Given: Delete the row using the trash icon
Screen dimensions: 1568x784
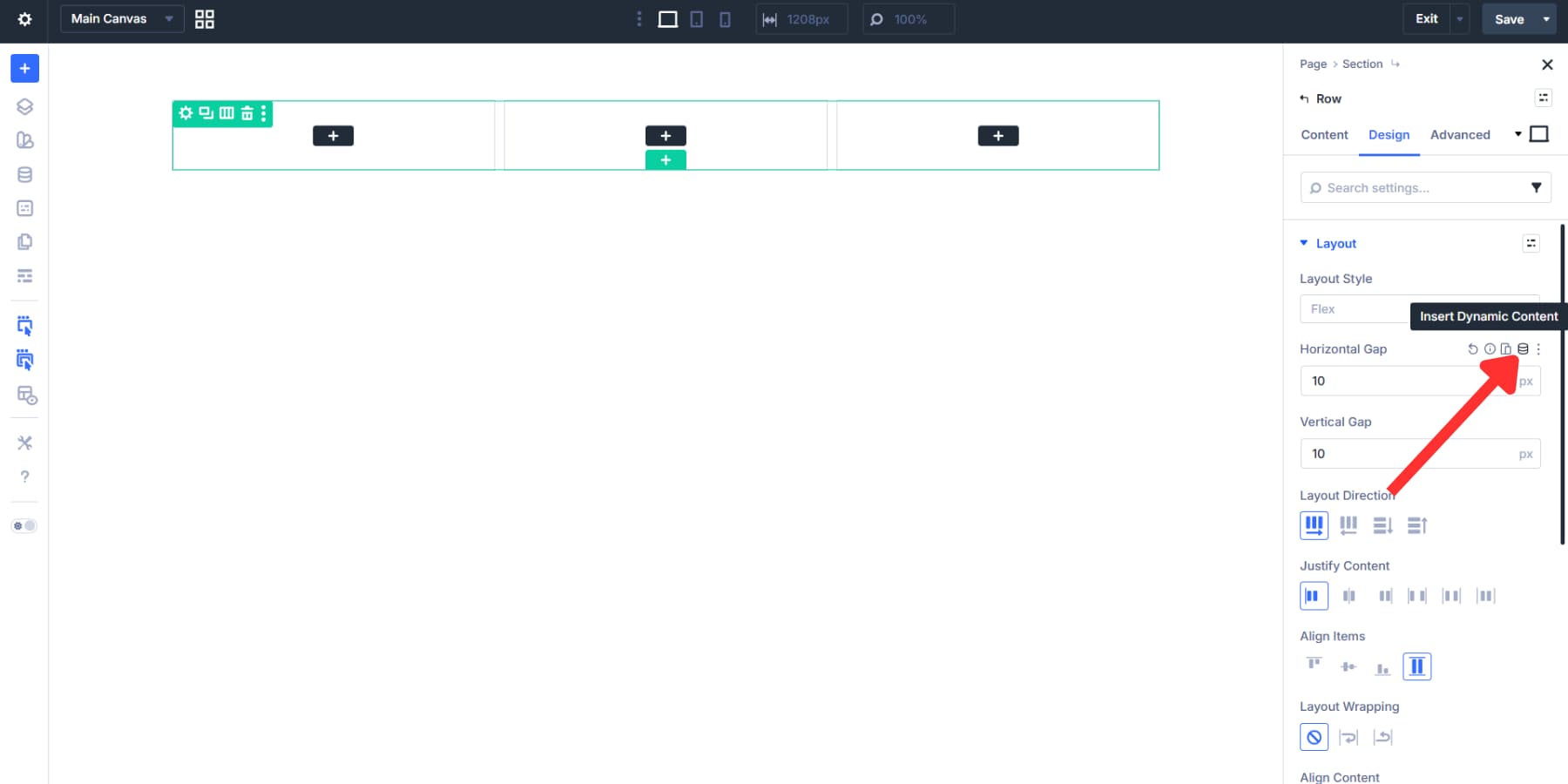Looking at the screenshot, I should 247,113.
